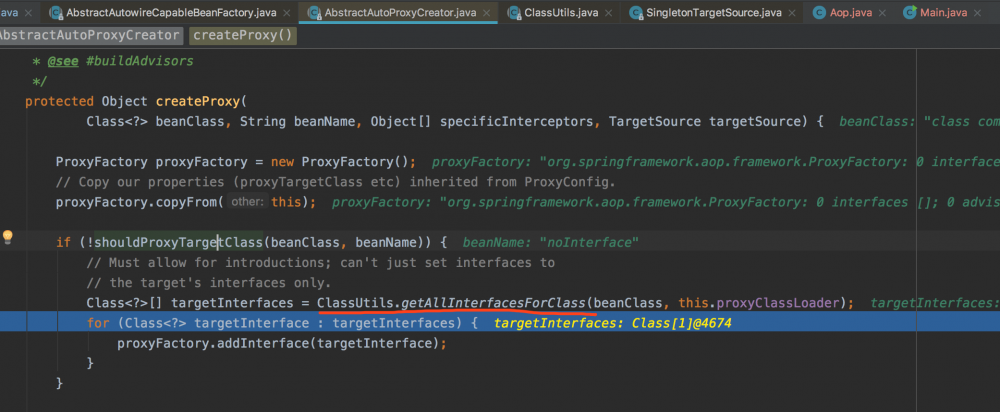Click the new keyword before ProxyFactory()

pyautogui.click(x=283, y=162)
